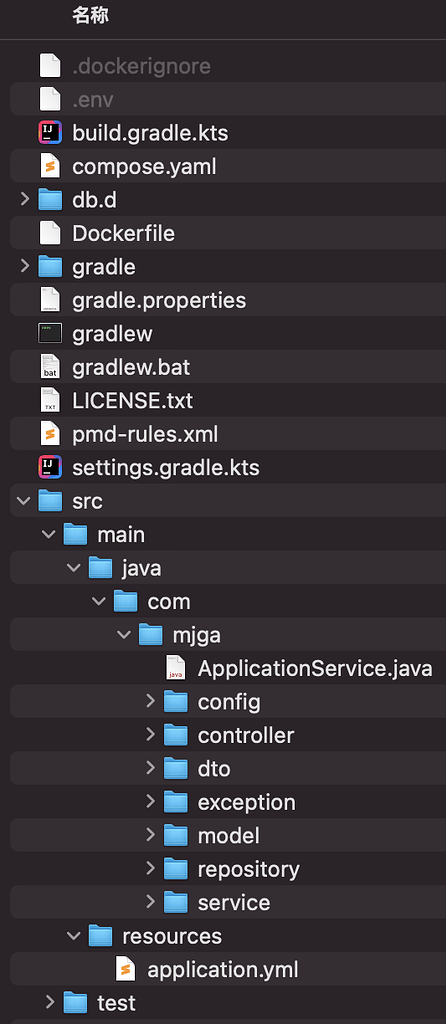446x1024 pixels.
Task: Select the settings.gradle.kts IntelliJ icon
Action: pos(50,468)
